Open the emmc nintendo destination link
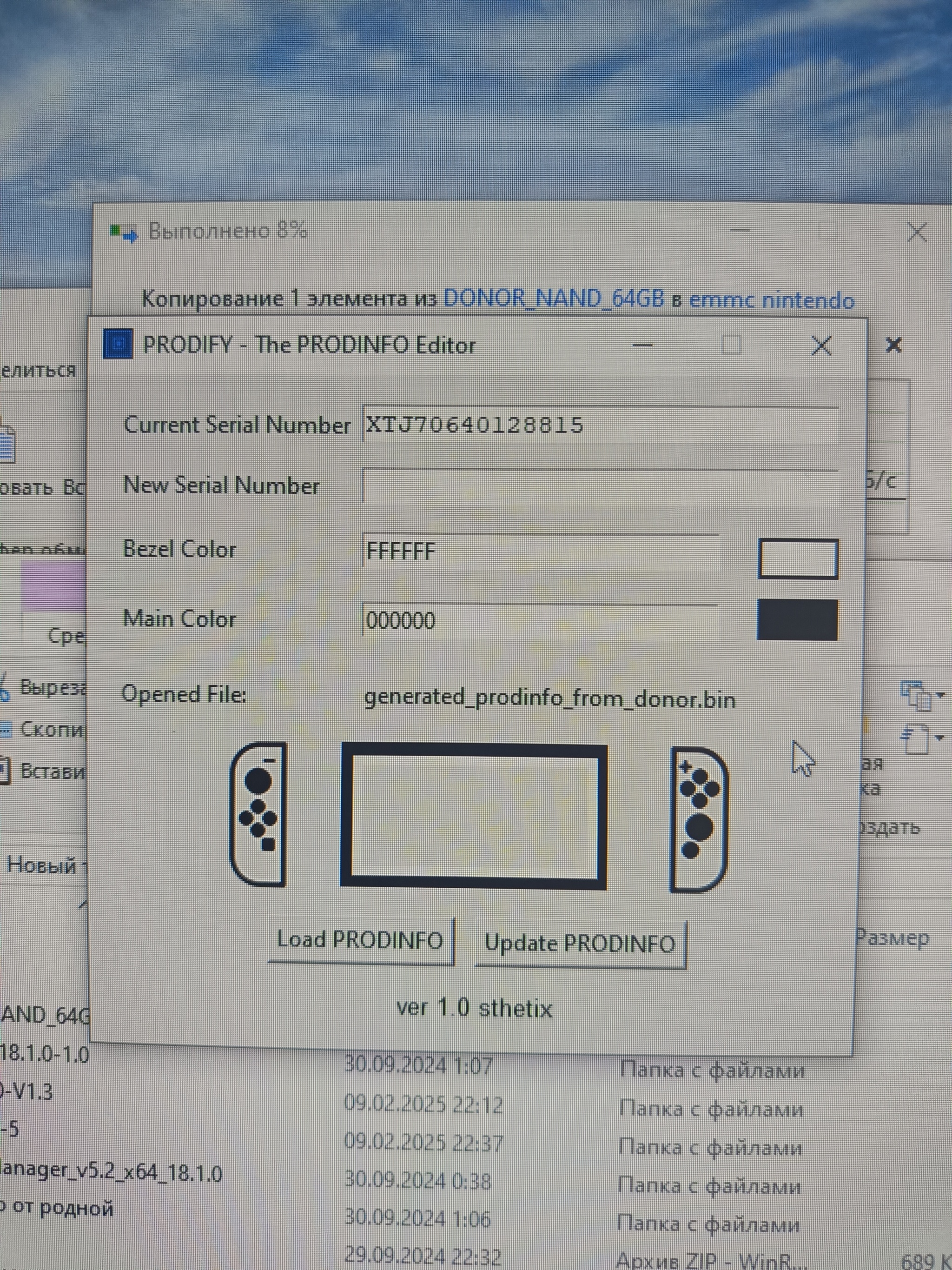 coord(772,299)
